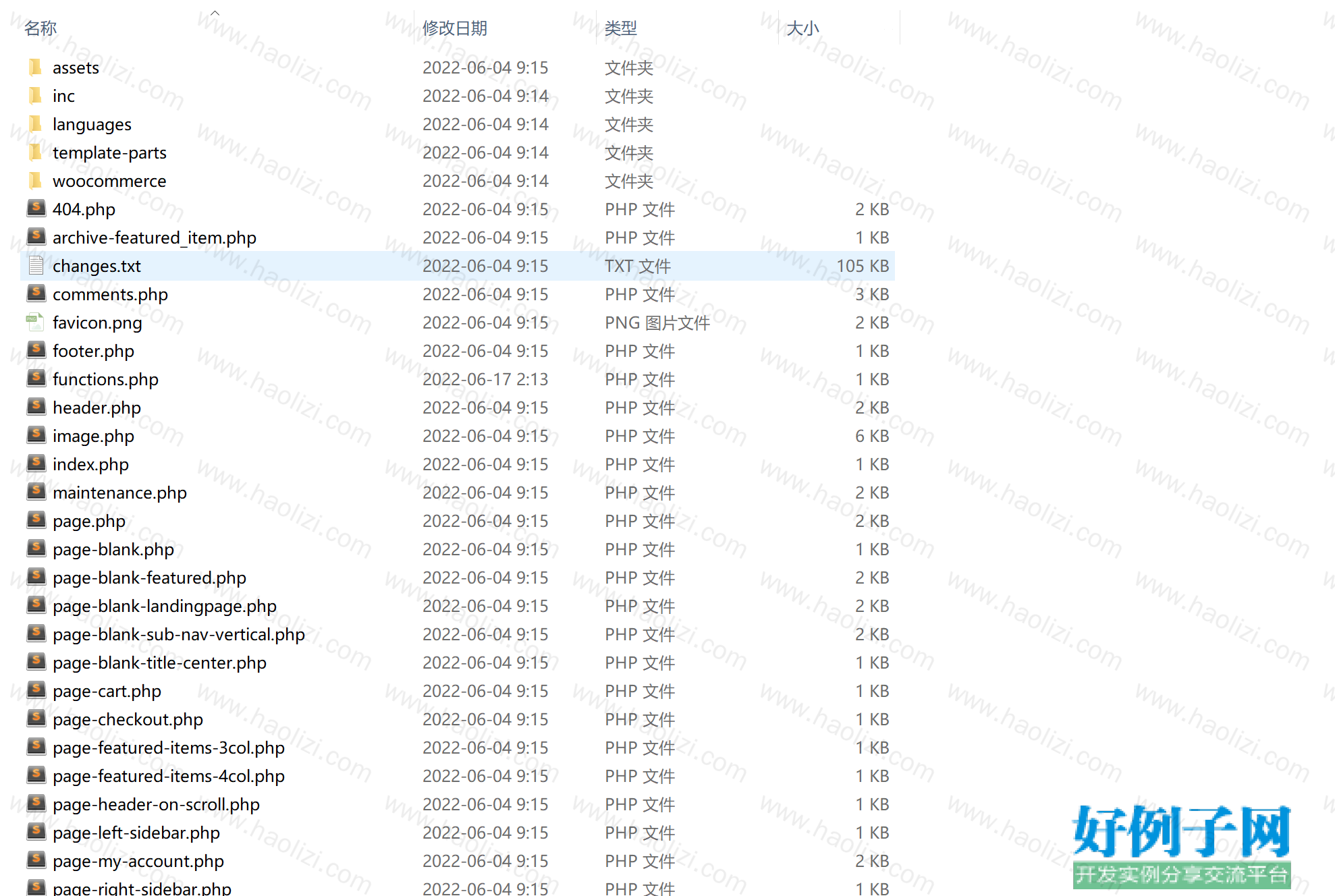The width and height of the screenshot is (1335, 896).
Task: Click the footer.php file icon
Action: pyautogui.click(x=36, y=350)
